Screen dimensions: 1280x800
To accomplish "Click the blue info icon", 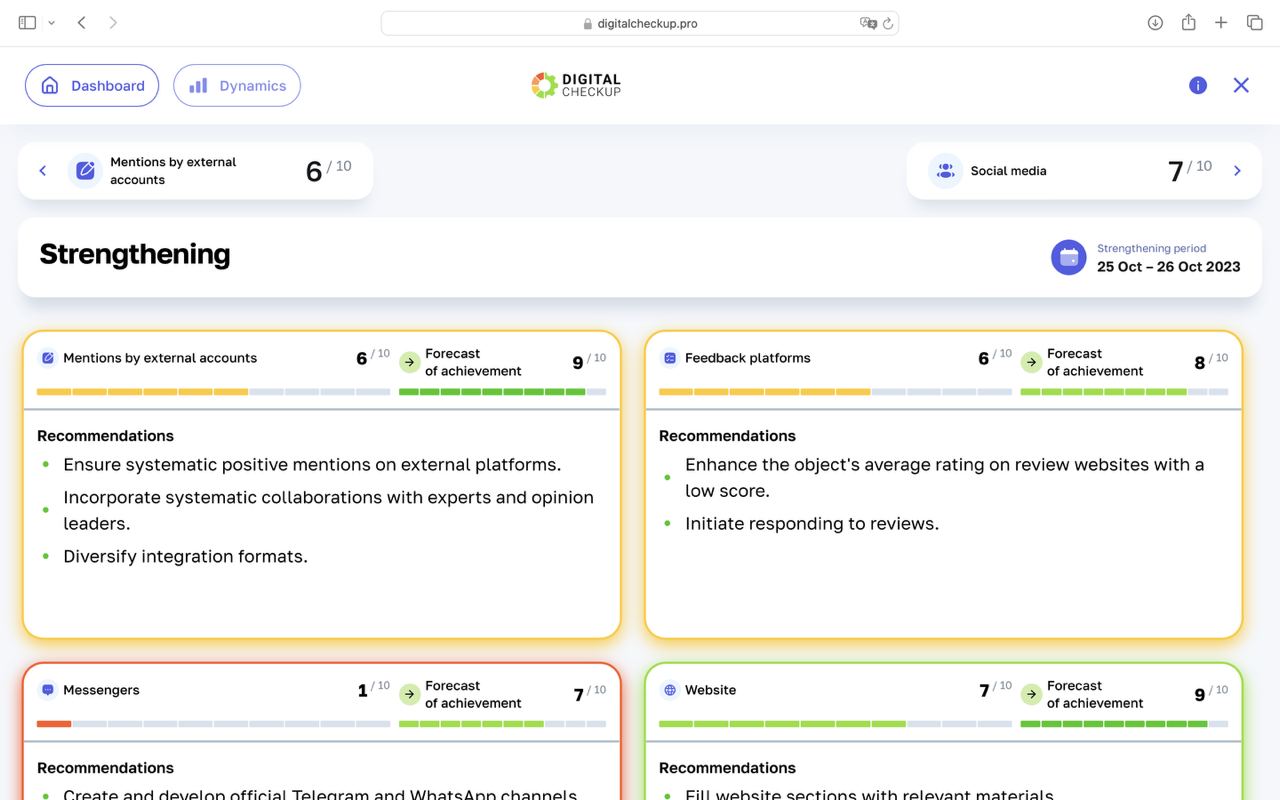I will pyautogui.click(x=1197, y=86).
